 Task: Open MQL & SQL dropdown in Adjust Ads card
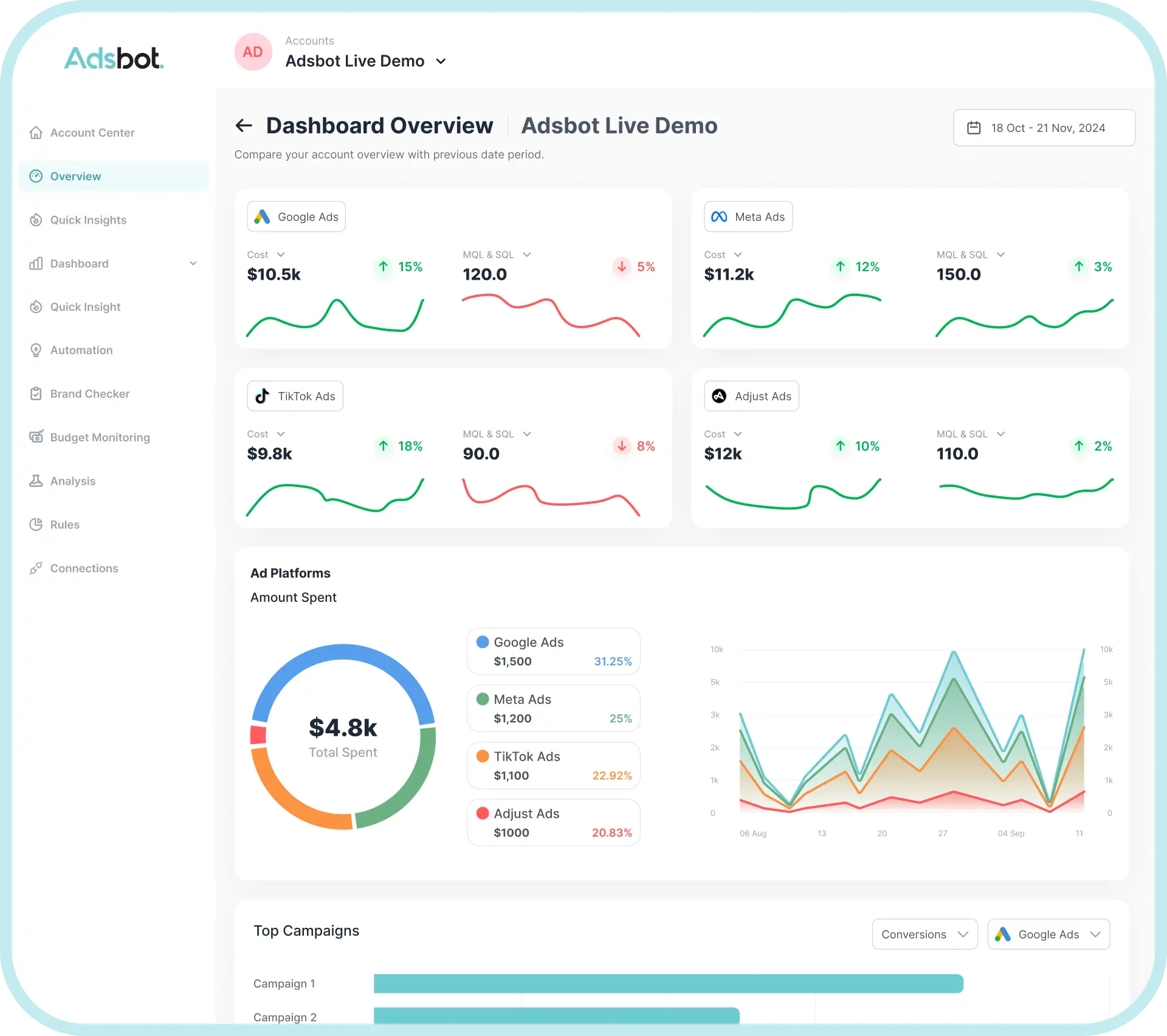pos(971,434)
